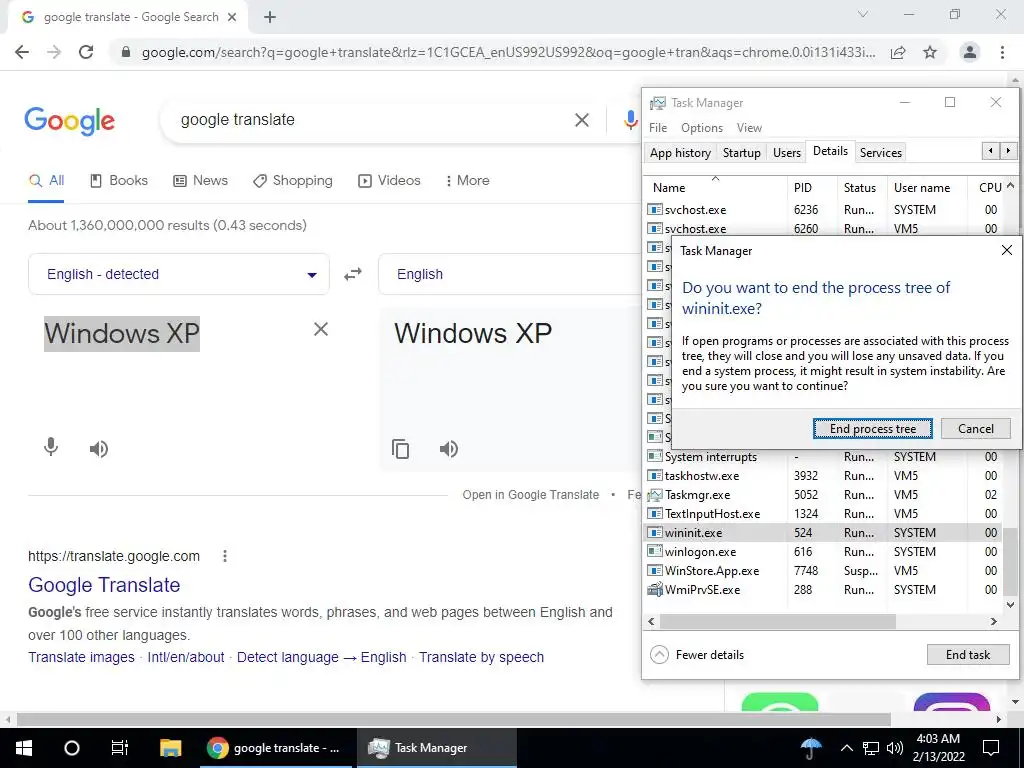
Task: Translate by voice microphone under source text
Action: (51, 448)
